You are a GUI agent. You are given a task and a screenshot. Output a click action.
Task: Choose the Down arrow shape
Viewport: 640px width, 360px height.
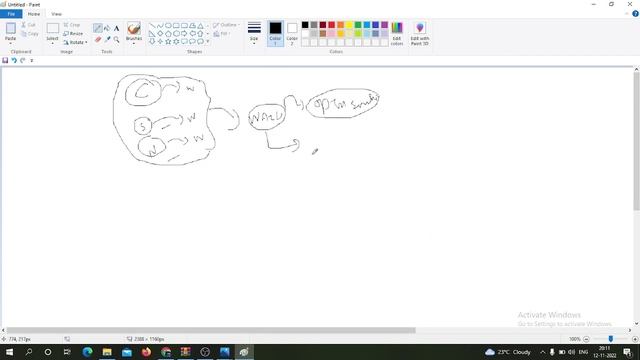152,41
